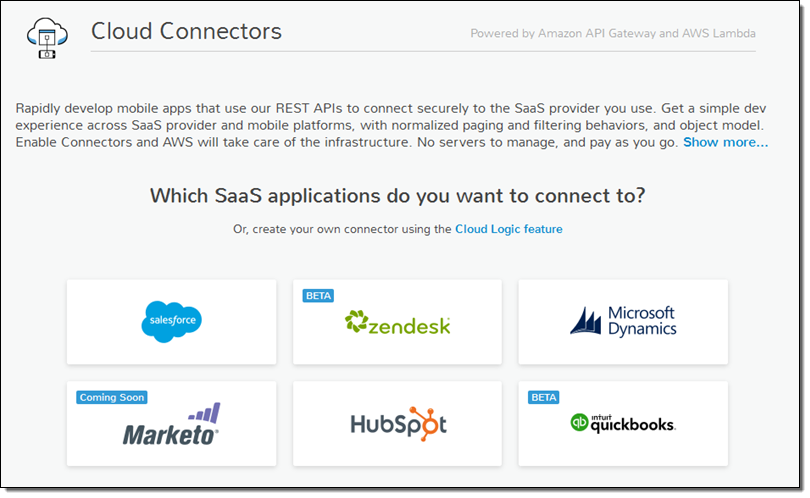The width and height of the screenshot is (810, 498).
Task: Click the Cloud Connectors cloud icon
Action: coord(42,37)
